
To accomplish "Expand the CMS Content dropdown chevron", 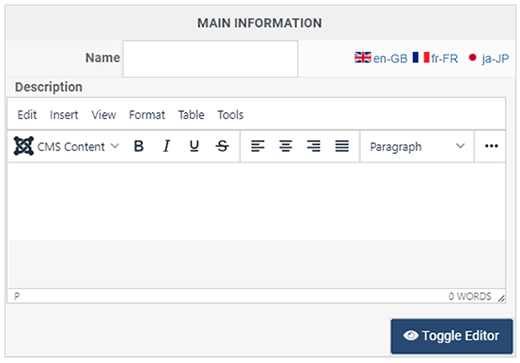I will pyautogui.click(x=115, y=146).
